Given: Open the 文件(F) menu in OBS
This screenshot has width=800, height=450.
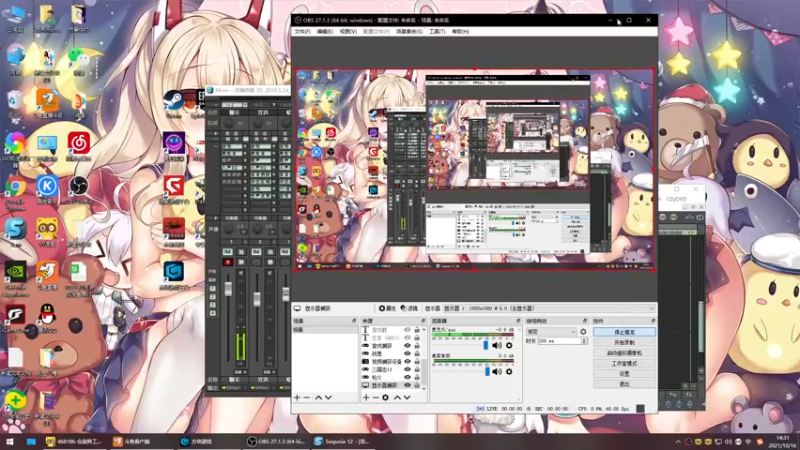Looking at the screenshot, I should (302, 32).
